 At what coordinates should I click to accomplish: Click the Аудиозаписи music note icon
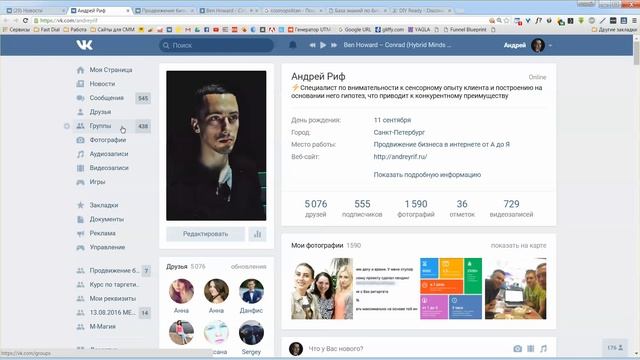[x=80, y=154]
